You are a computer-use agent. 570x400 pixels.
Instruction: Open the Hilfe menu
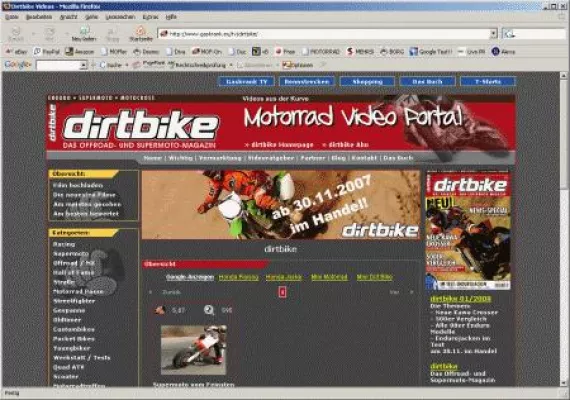pos(171,17)
